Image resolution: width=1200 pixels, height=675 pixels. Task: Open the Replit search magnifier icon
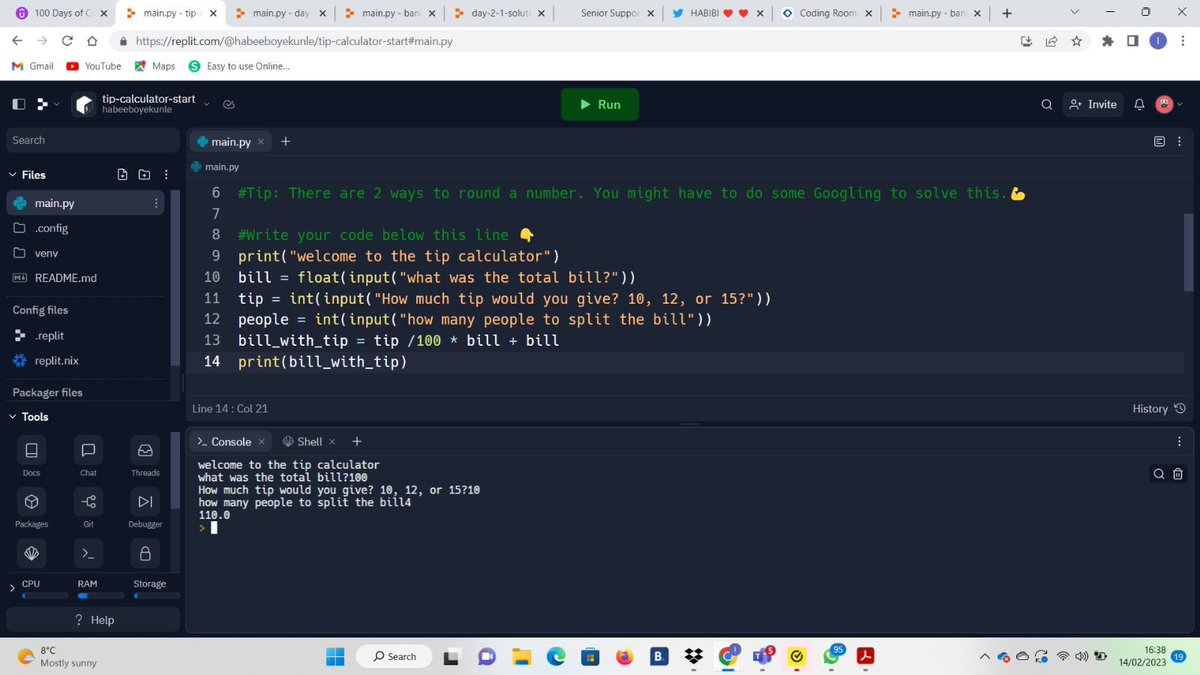click(1046, 104)
